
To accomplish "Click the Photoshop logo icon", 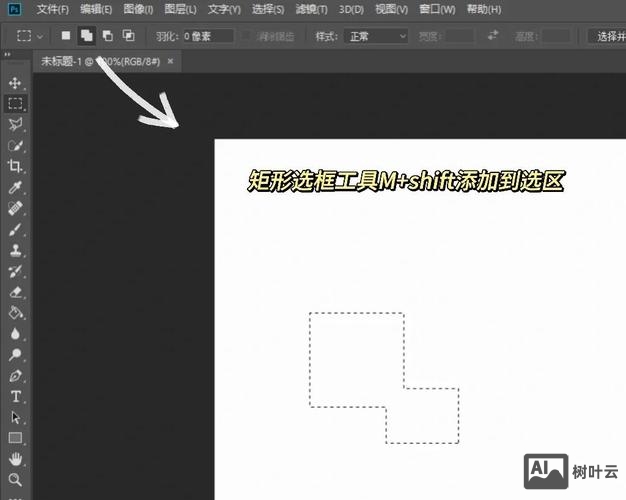I will tap(14, 9).
